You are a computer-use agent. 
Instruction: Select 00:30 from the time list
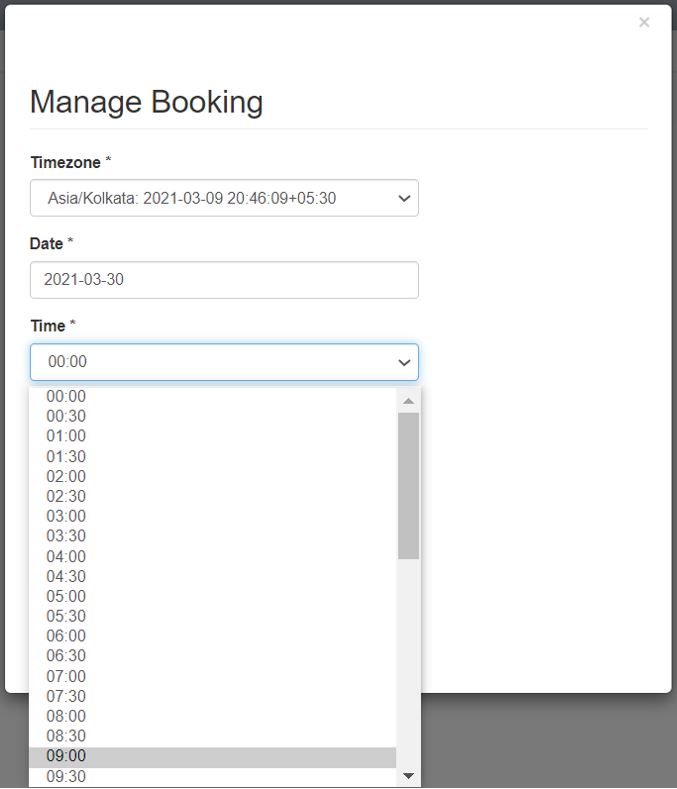point(66,416)
